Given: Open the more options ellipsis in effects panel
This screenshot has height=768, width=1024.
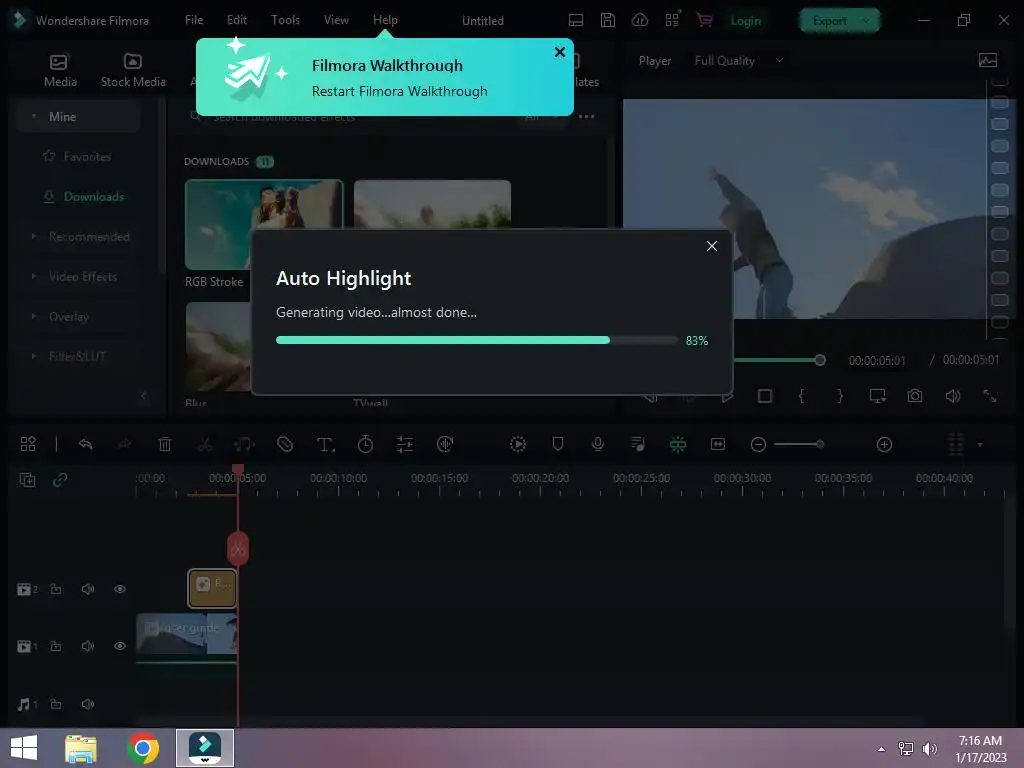Looking at the screenshot, I should click(x=586, y=117).
